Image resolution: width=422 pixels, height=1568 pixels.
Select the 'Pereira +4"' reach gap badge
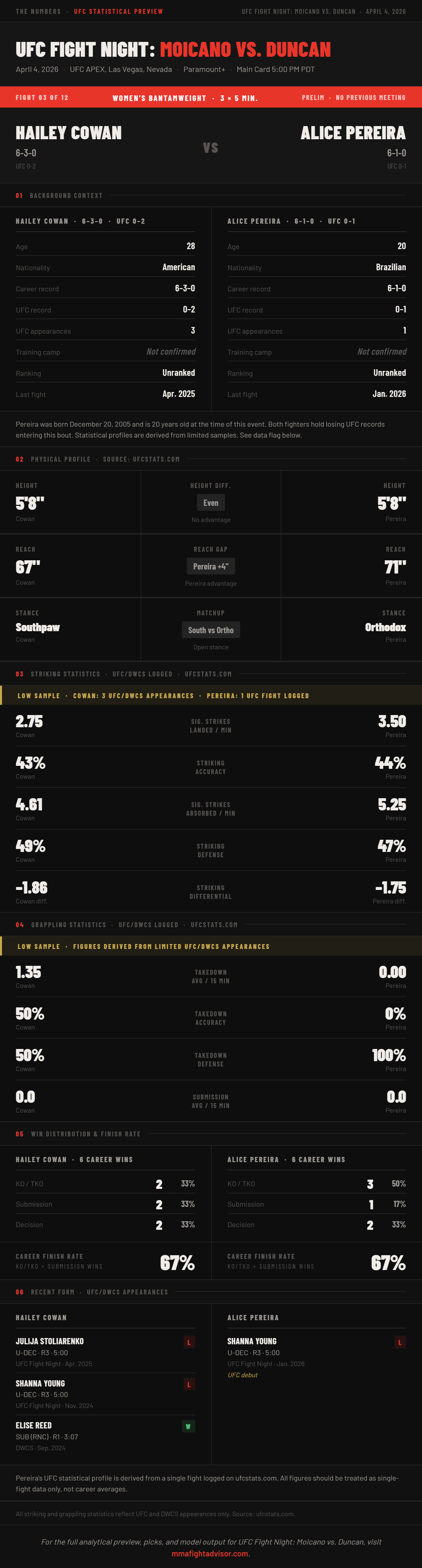[x=210, y=567]
